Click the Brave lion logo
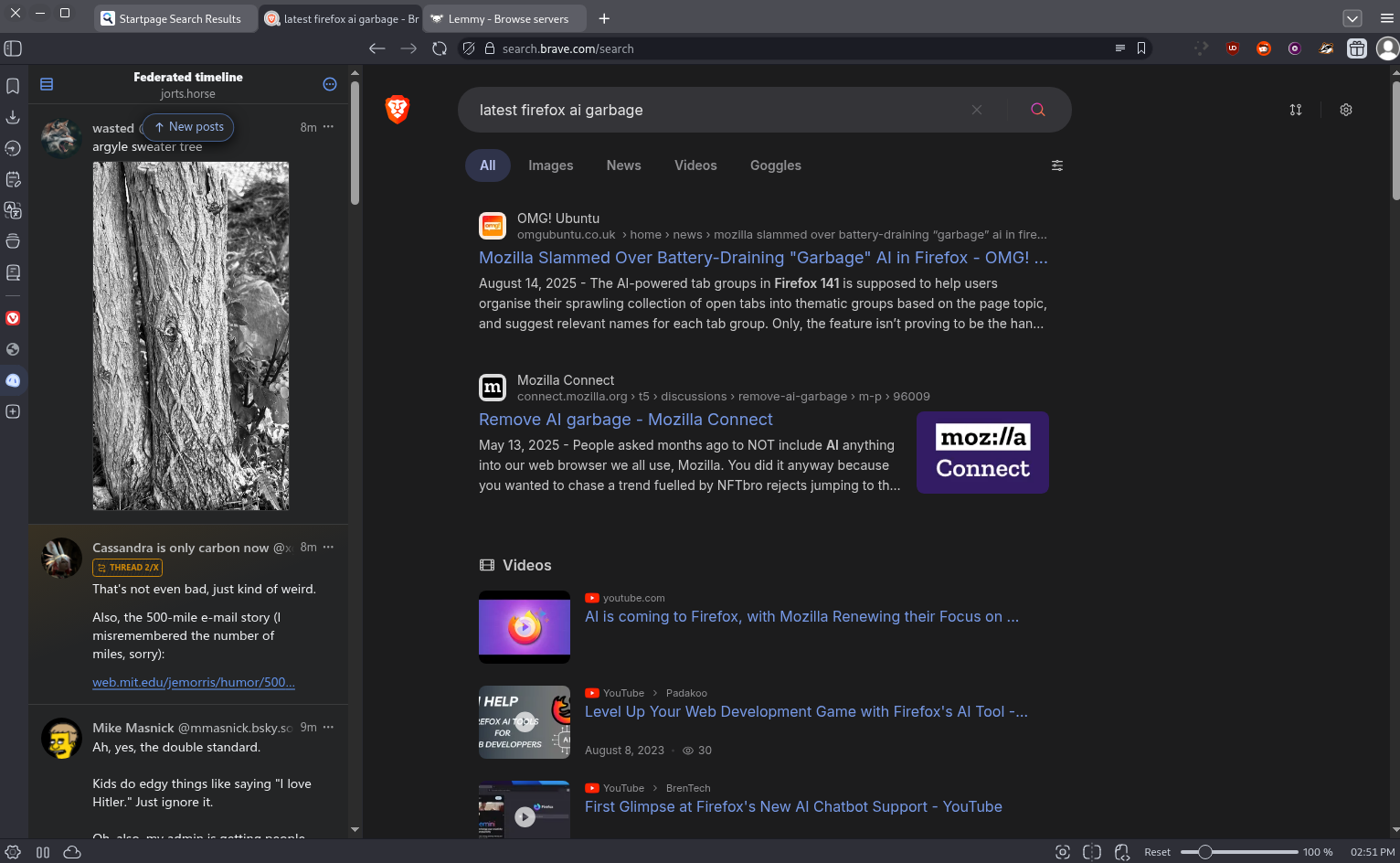1400x863 pixels. pyautogui.click(x=398, y=110)
